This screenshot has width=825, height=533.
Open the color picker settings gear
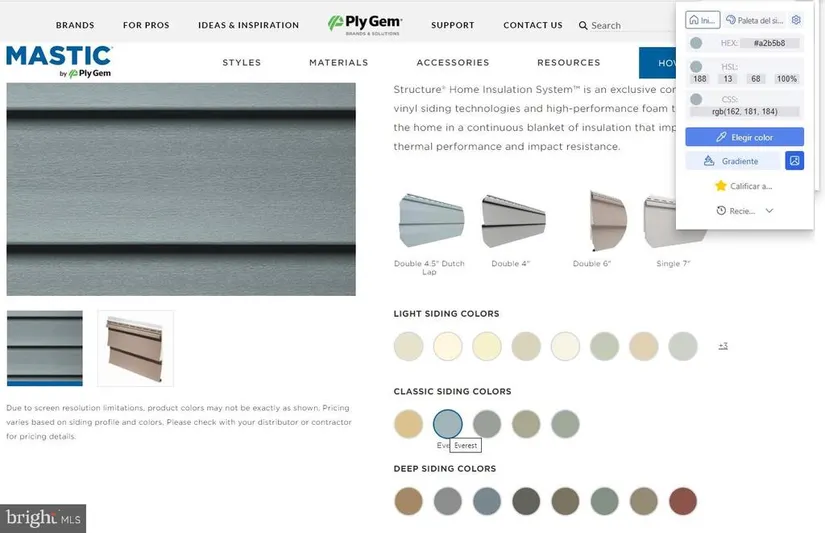[x=796, y=20]
